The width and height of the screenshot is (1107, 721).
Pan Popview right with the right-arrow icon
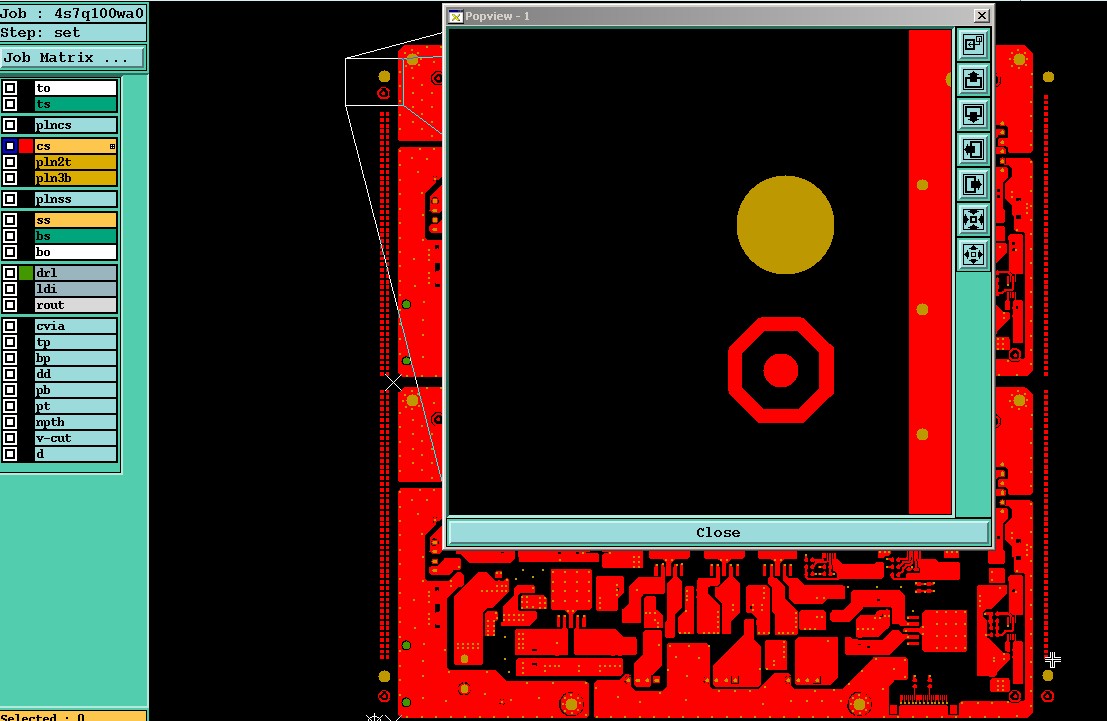[x=973, y=185]
